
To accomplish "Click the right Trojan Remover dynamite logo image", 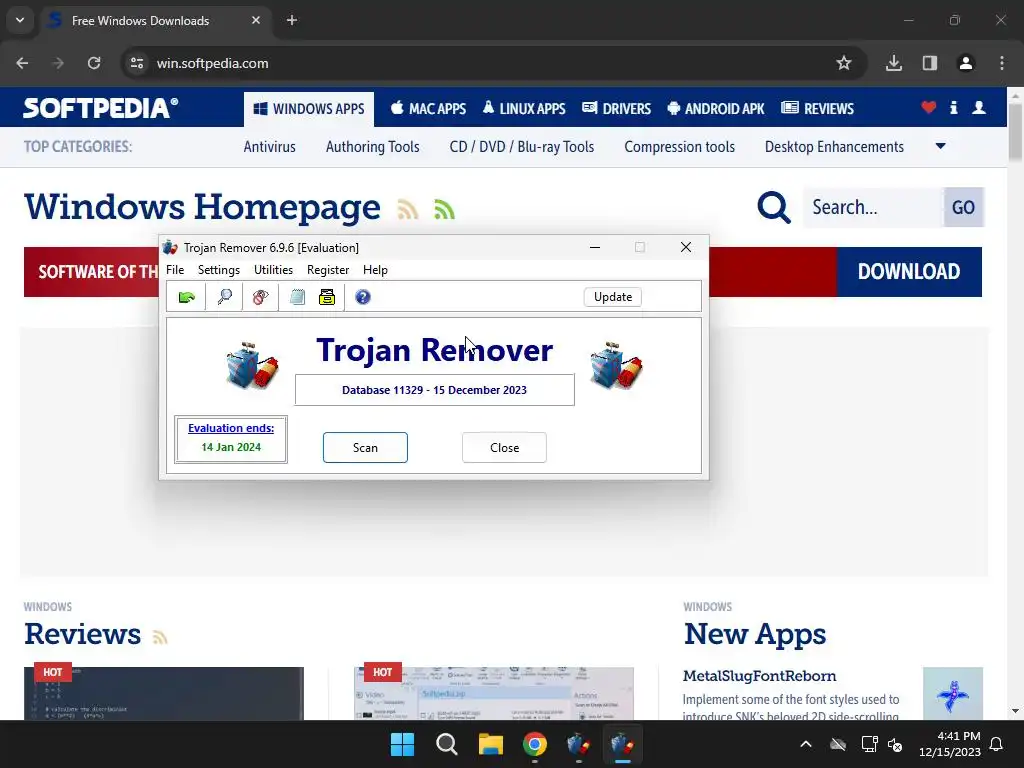I will click(x=616, y=366).
